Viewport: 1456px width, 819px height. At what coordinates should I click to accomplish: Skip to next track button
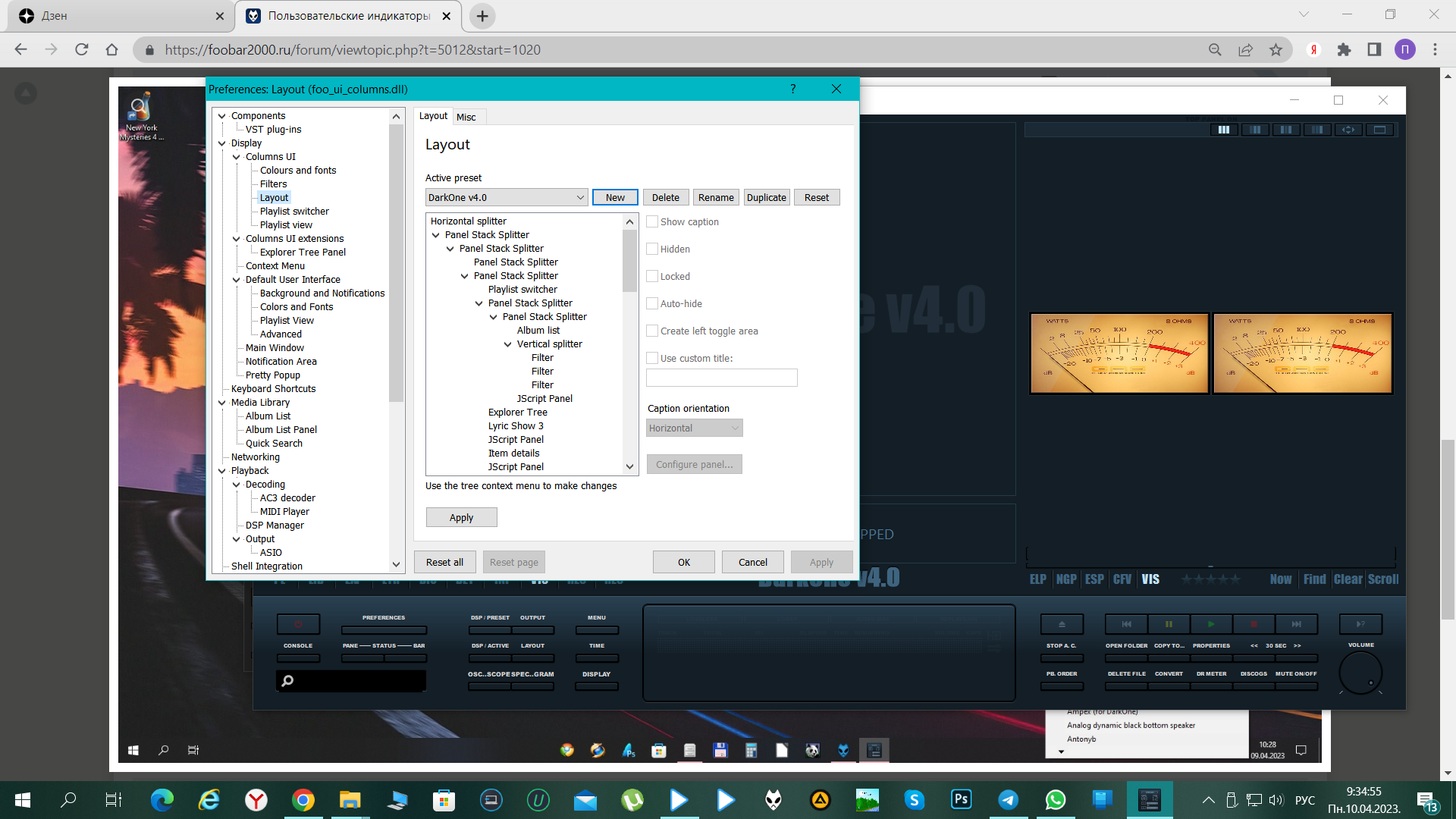[1296, 624]
